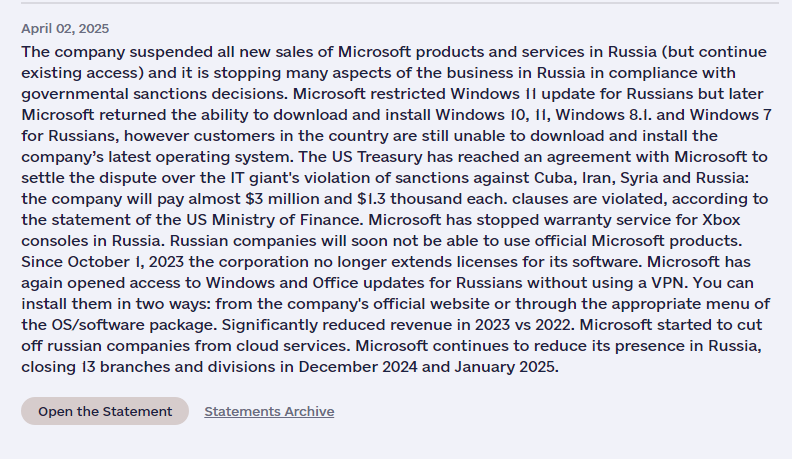792x459 pixels.
Task: Click the horizontal divider above the date
Action: tap(400, 3)
